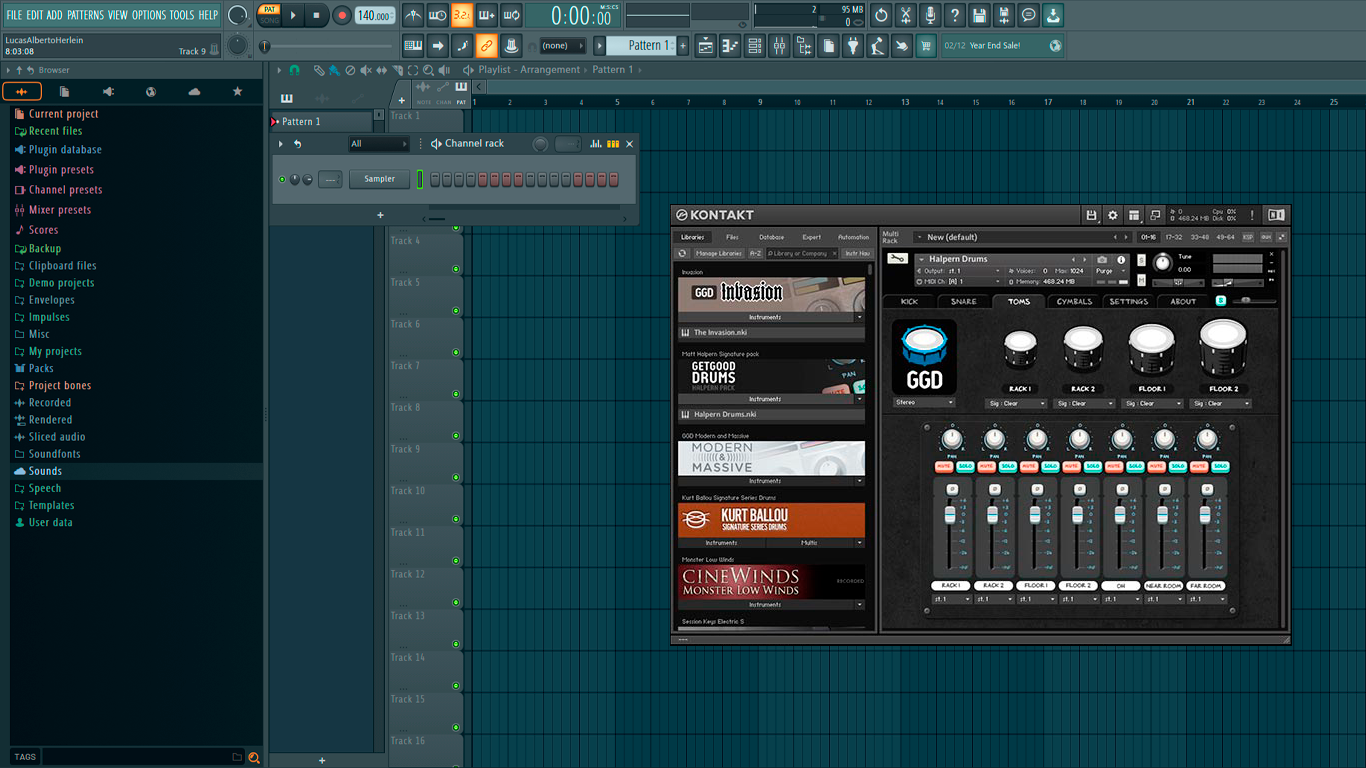Expand the Invasion Instruments dropdown arrow
1366x768 pixels.
click(859, 317)
